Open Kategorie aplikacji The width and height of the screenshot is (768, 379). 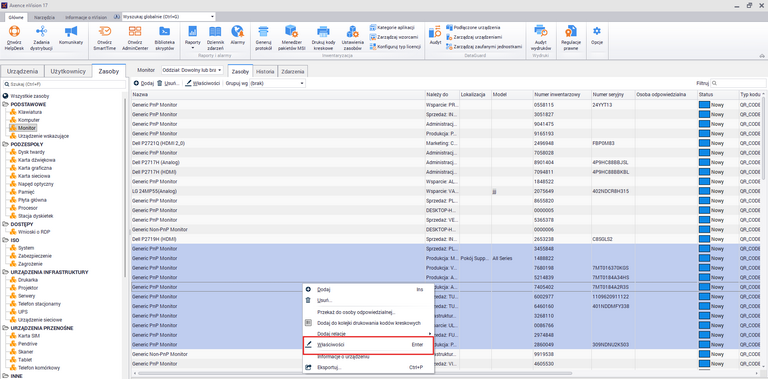[x=392, y=27]
